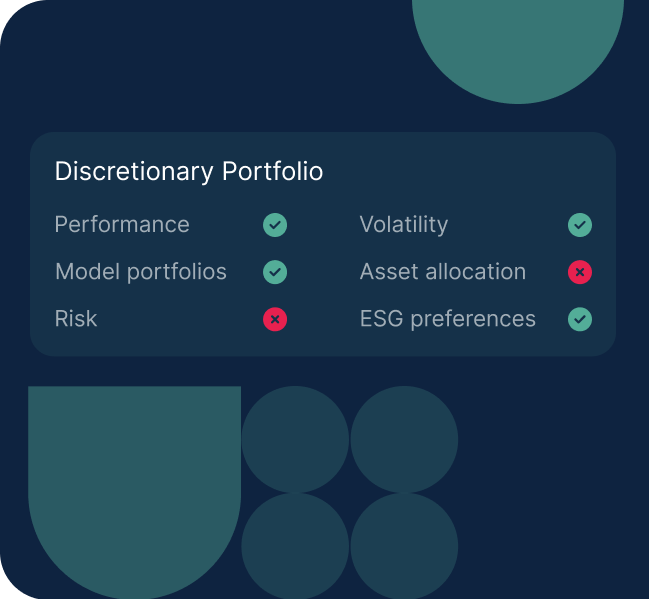Select the Risk label
Screen dimensions: 649x599
click(x=76, y=319)
